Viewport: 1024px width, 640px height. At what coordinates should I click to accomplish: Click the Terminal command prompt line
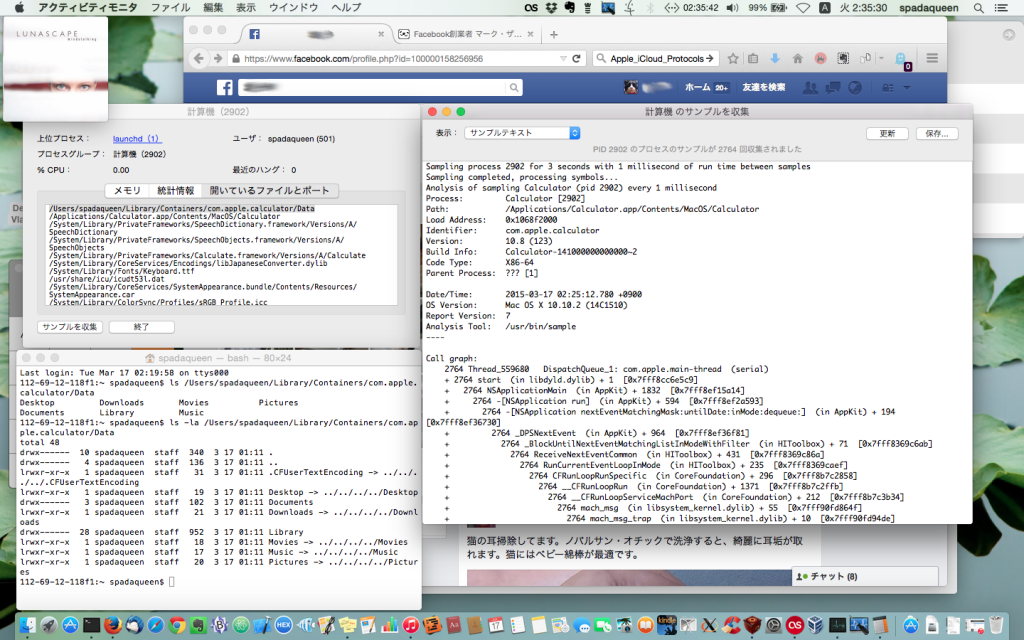[97, 581]
